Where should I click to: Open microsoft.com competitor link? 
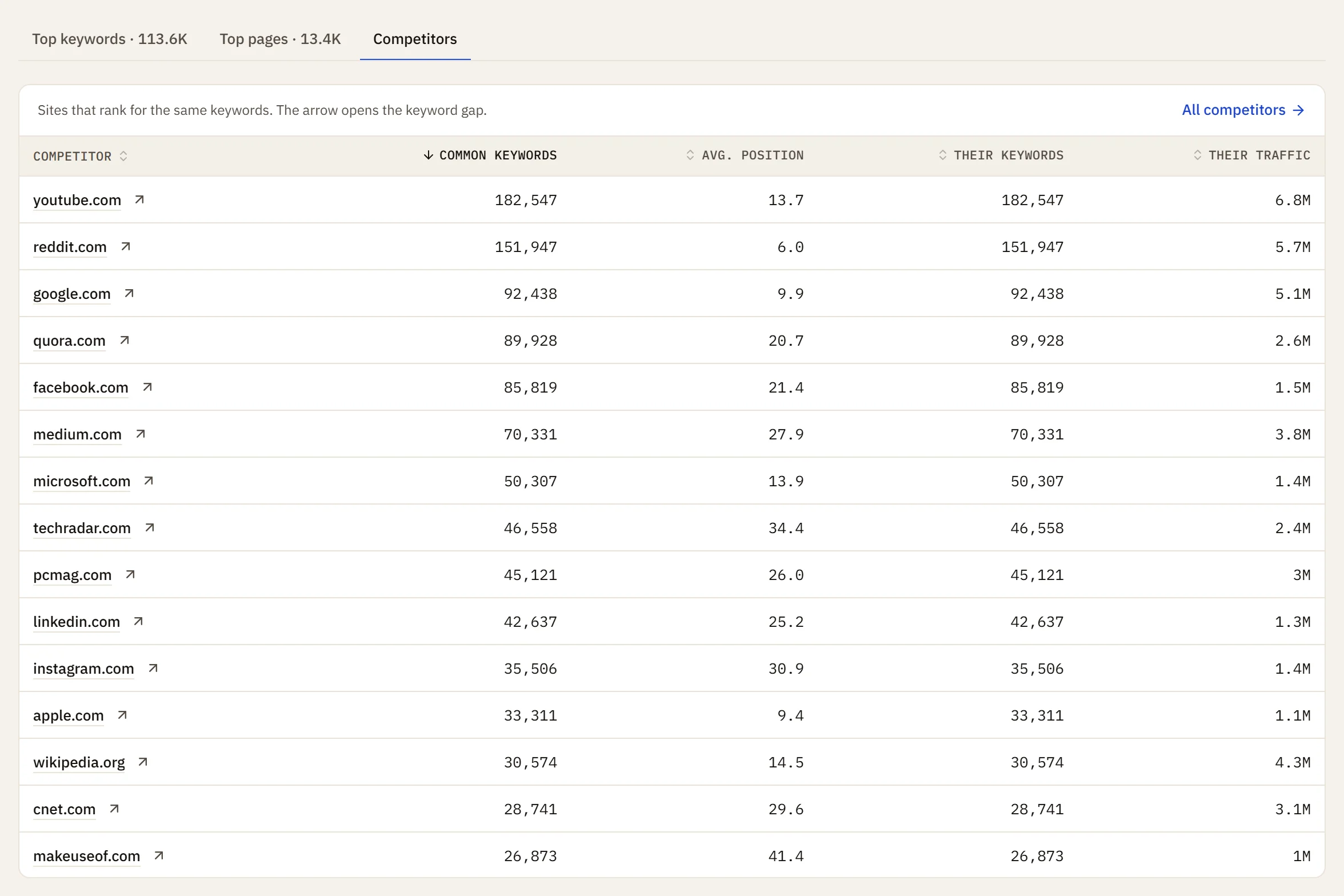(x=82, y=481)
